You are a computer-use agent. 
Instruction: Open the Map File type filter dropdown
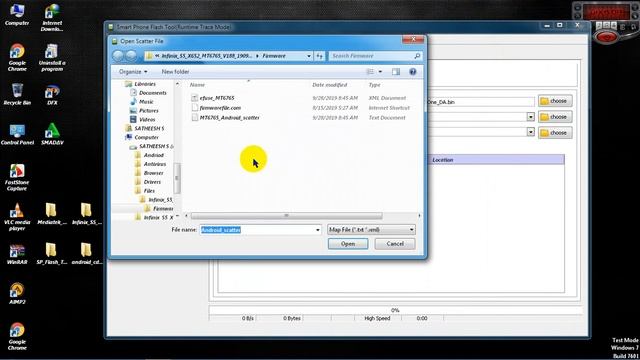[371, 230]
